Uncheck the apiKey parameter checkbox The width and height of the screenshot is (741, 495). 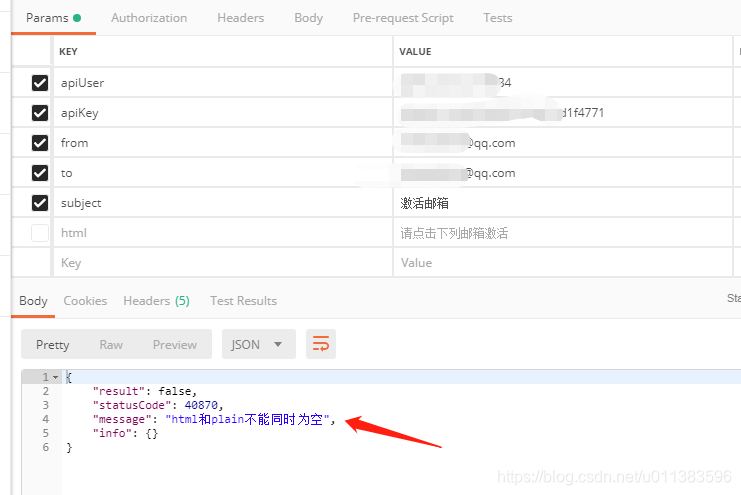coord(40,113)
